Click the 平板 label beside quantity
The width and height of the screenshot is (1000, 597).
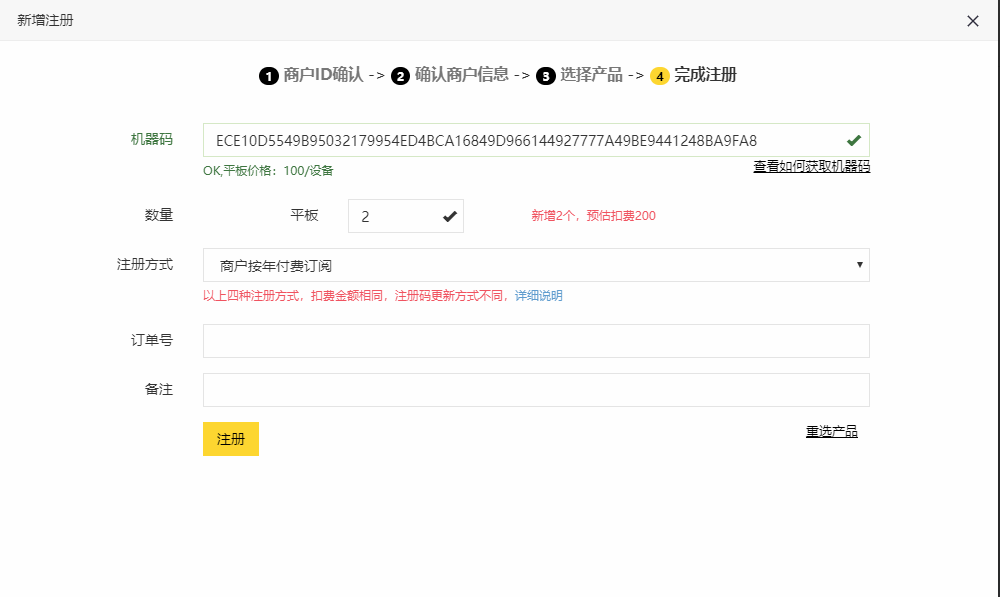pyautogui.click(x=304, y=216)
